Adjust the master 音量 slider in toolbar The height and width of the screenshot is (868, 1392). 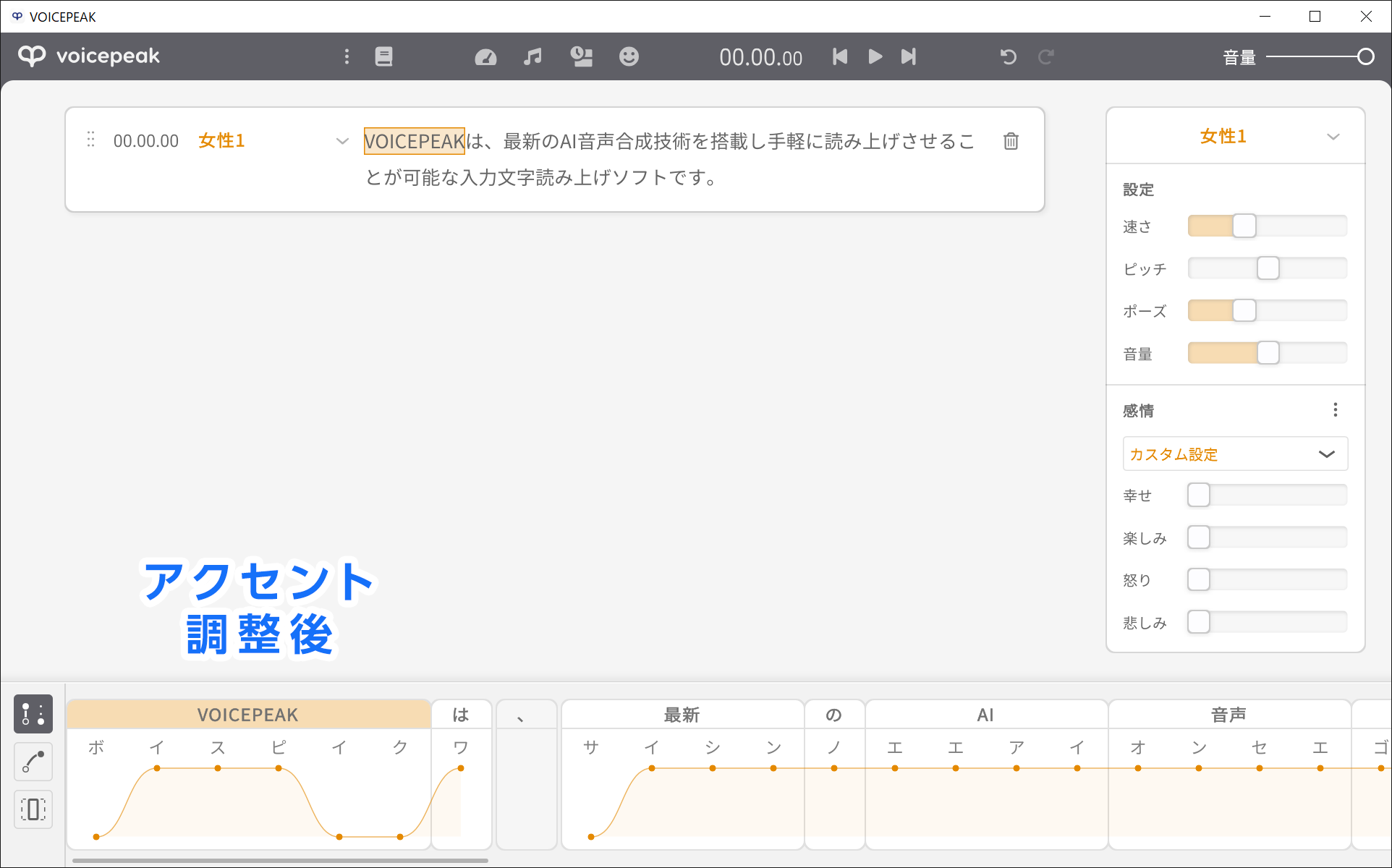pos(1320,56)
